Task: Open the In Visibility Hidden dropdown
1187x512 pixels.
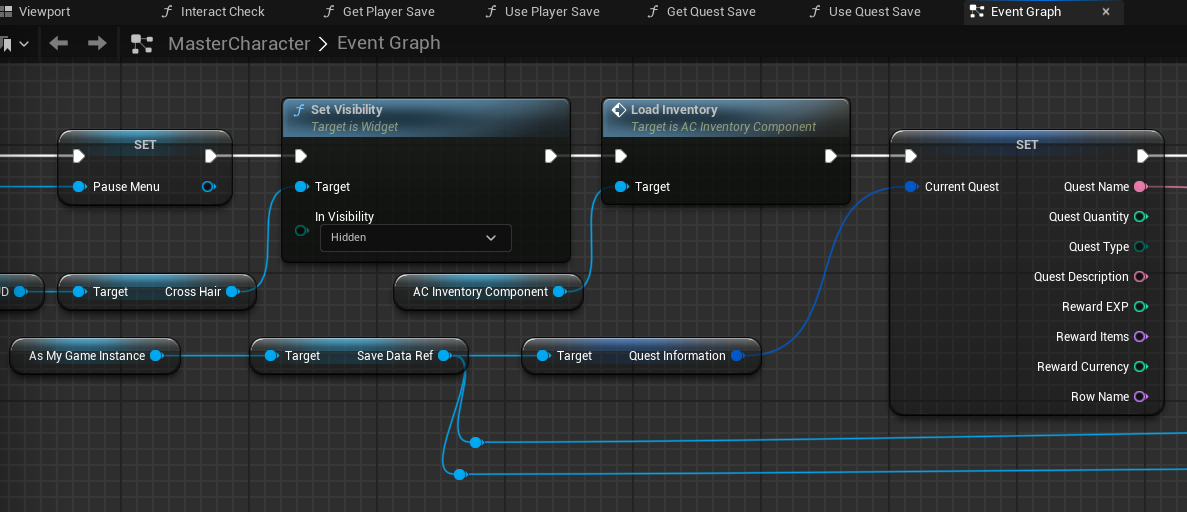Action: click(x=416, y=238)
